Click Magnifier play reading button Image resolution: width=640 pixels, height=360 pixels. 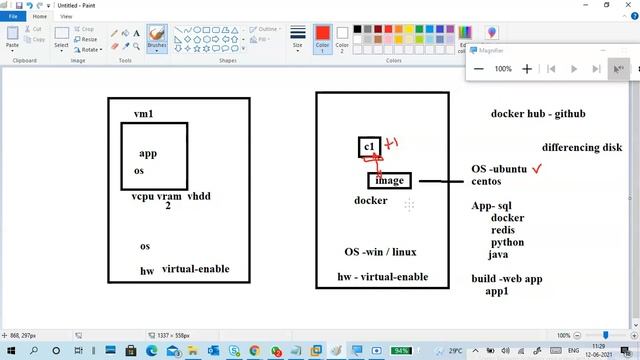pos(573,69)
